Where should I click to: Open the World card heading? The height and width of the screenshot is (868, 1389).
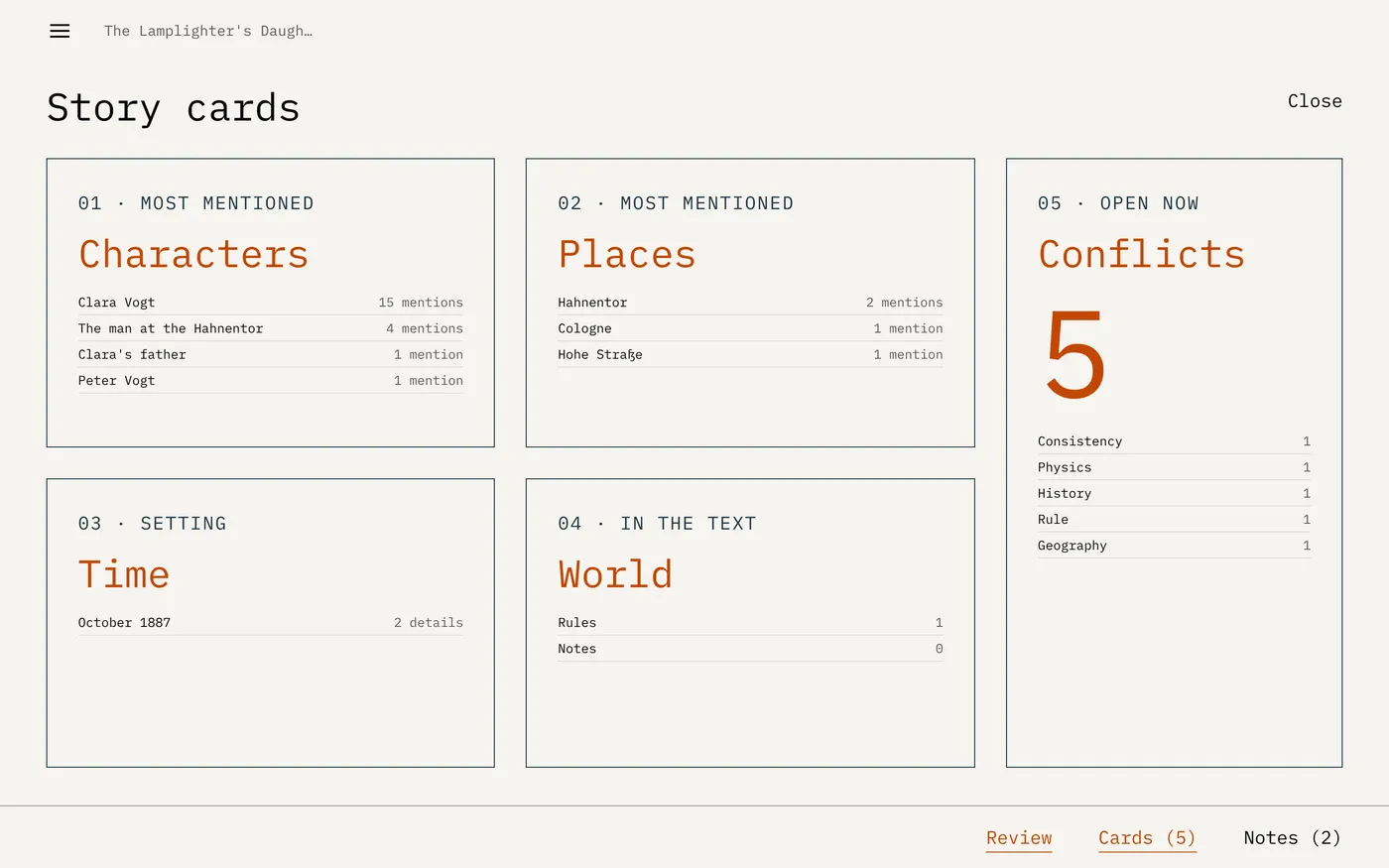click(615, 575)
